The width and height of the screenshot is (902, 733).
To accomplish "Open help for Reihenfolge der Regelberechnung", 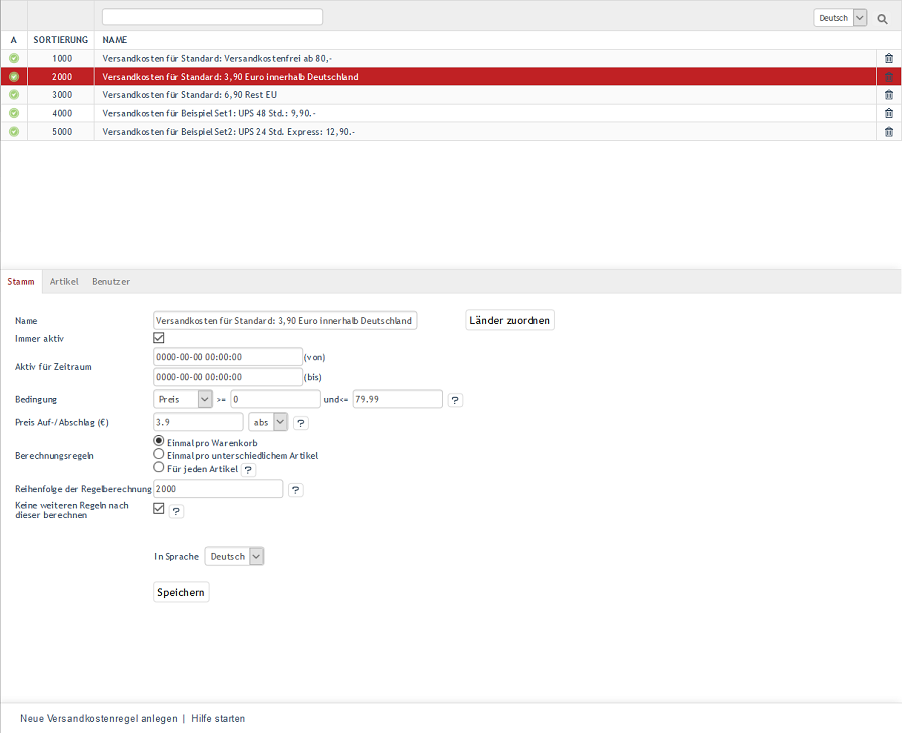I will pos(295,490).
